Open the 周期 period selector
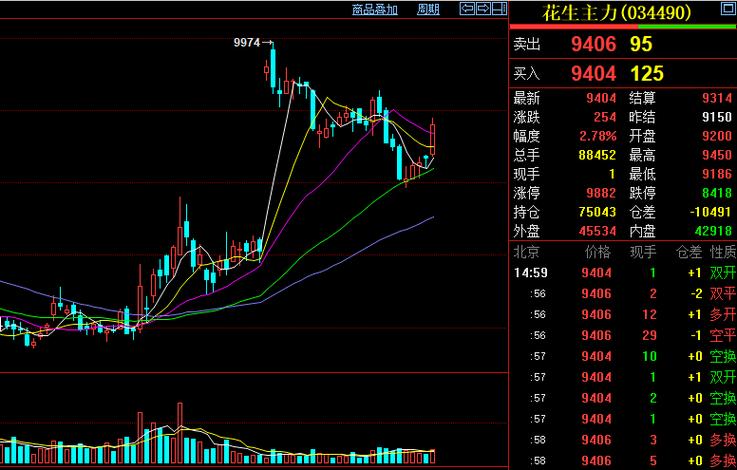This screenshot has width=737, height=470. click(428, 9)
